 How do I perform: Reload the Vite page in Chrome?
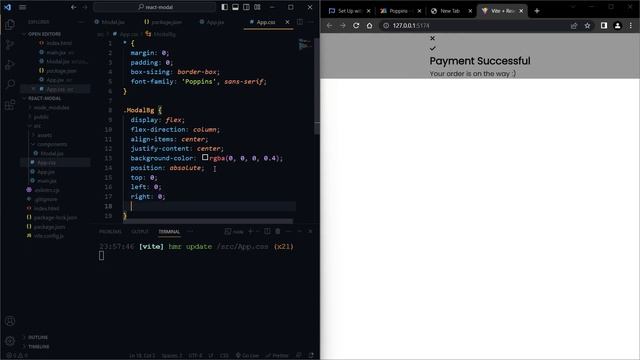(x=356, y=25)
